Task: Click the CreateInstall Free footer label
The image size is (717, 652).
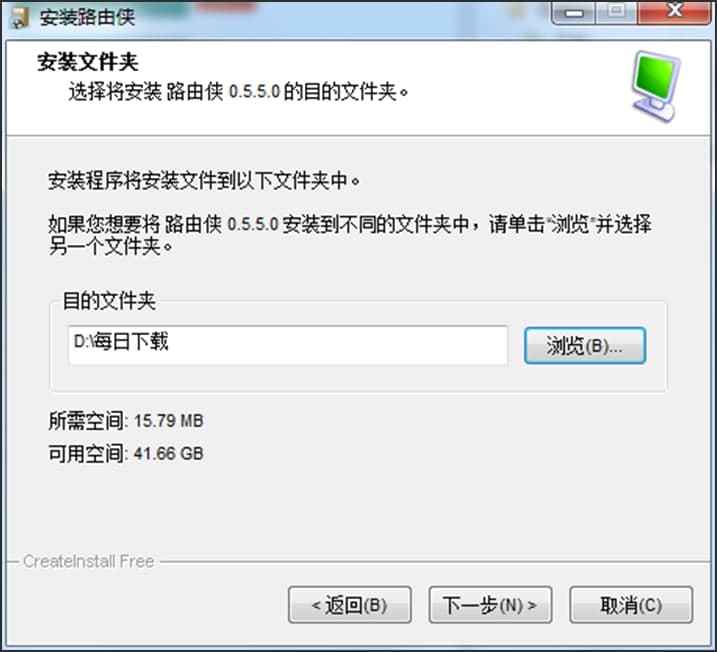Action: [x=88, y=561]
